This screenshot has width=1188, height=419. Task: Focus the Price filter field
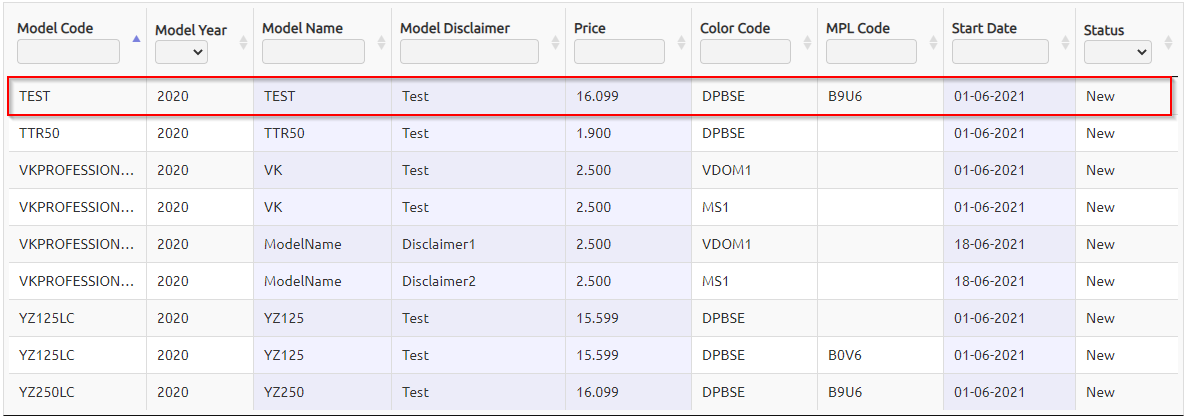(619, 52)
